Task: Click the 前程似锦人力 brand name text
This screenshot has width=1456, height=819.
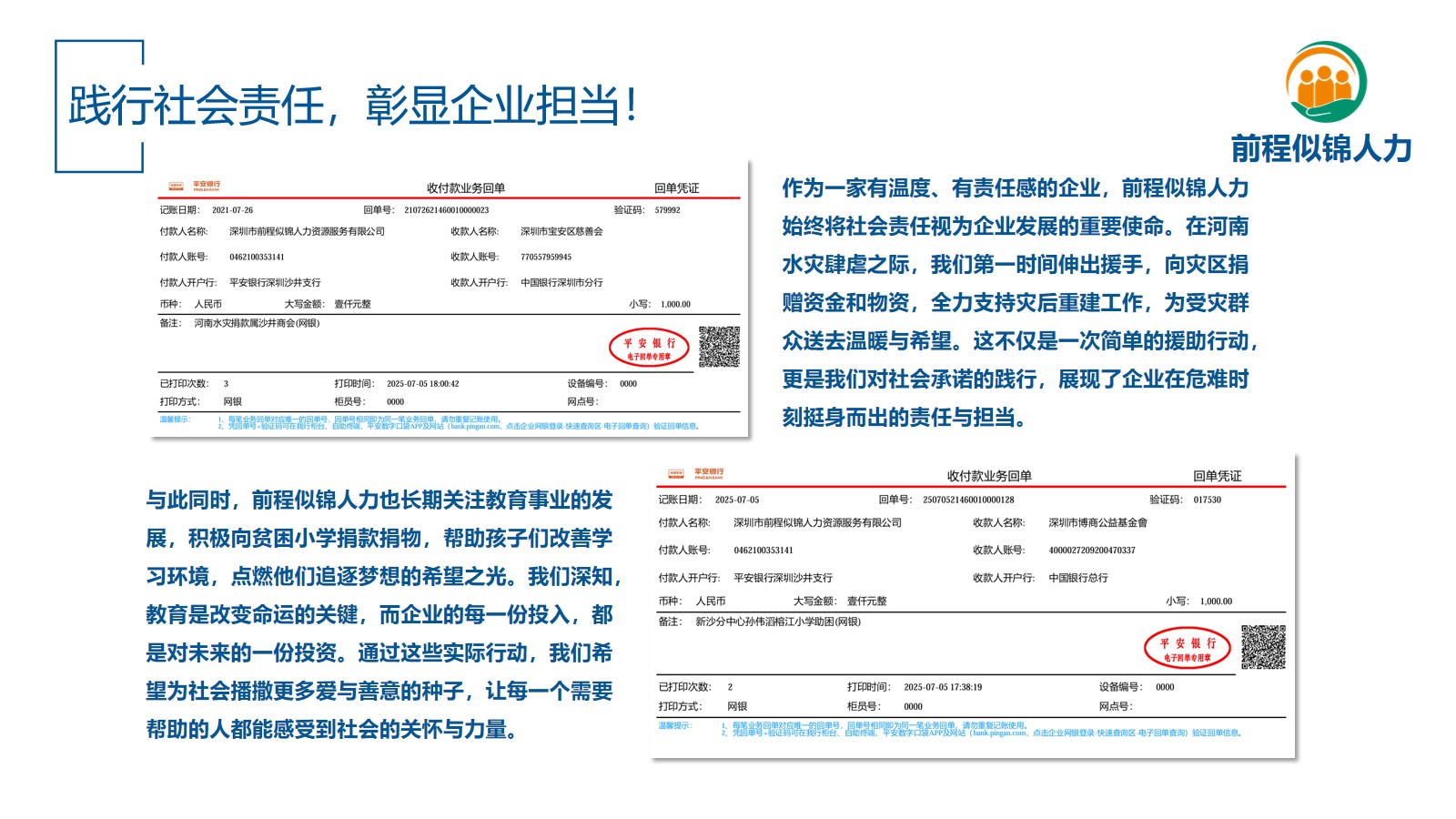Action: coord(1320,148)
